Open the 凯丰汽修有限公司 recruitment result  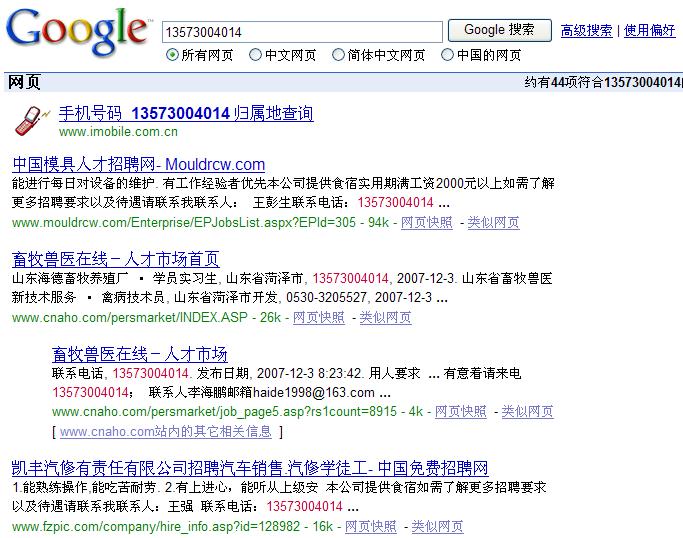pyautogui.click(x=249, y=468)
